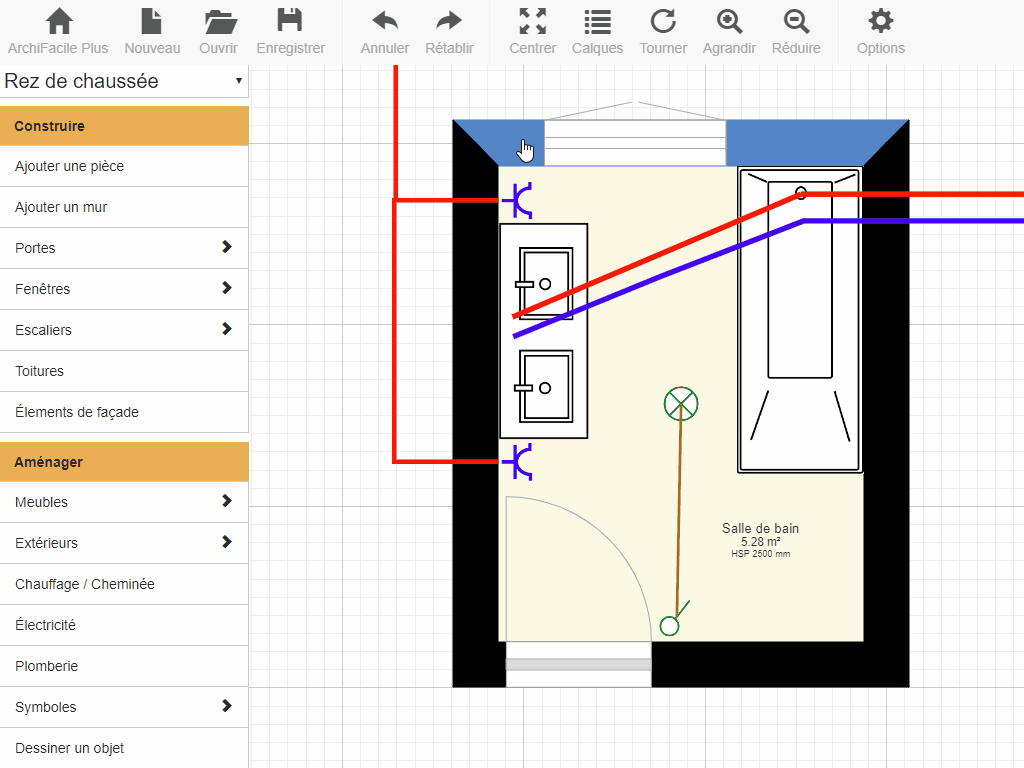Select the green ceiling light symbol

[x=681, y=404]
